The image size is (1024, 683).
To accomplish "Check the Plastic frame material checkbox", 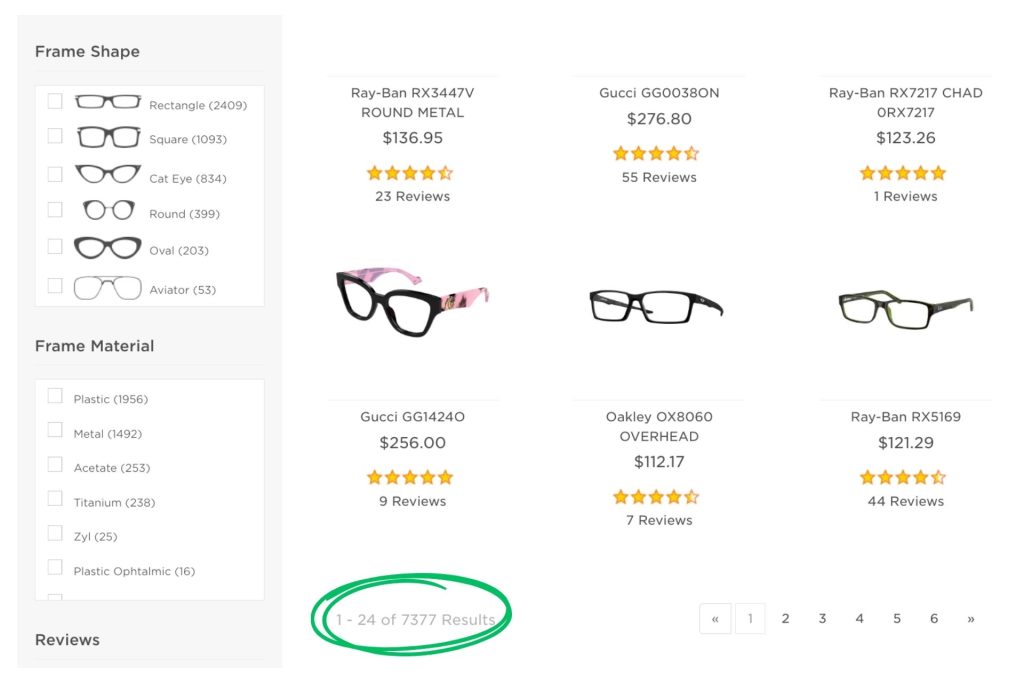I will tap(56, 395).
